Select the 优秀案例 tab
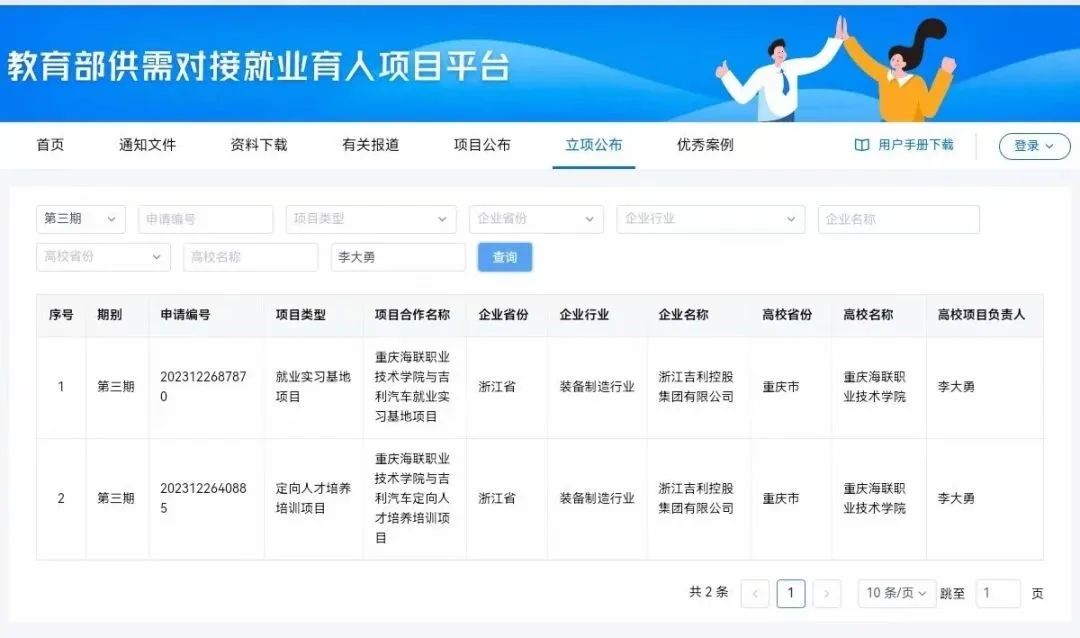 click(705, 145)
